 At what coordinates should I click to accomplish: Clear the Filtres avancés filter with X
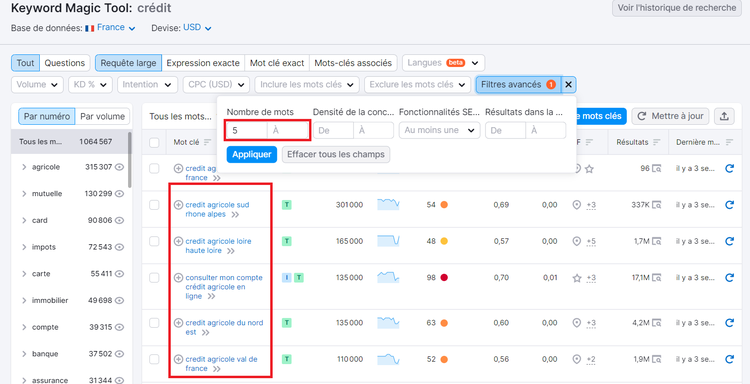tap(568, 85)
